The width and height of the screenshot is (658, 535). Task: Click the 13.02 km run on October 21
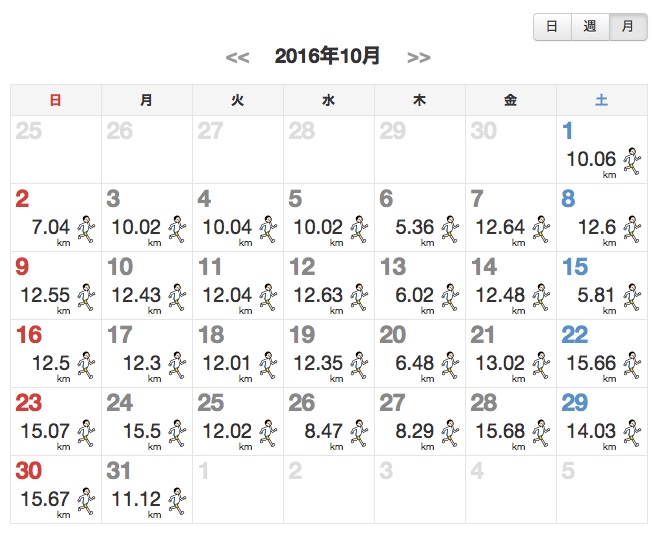click(499, 363)
